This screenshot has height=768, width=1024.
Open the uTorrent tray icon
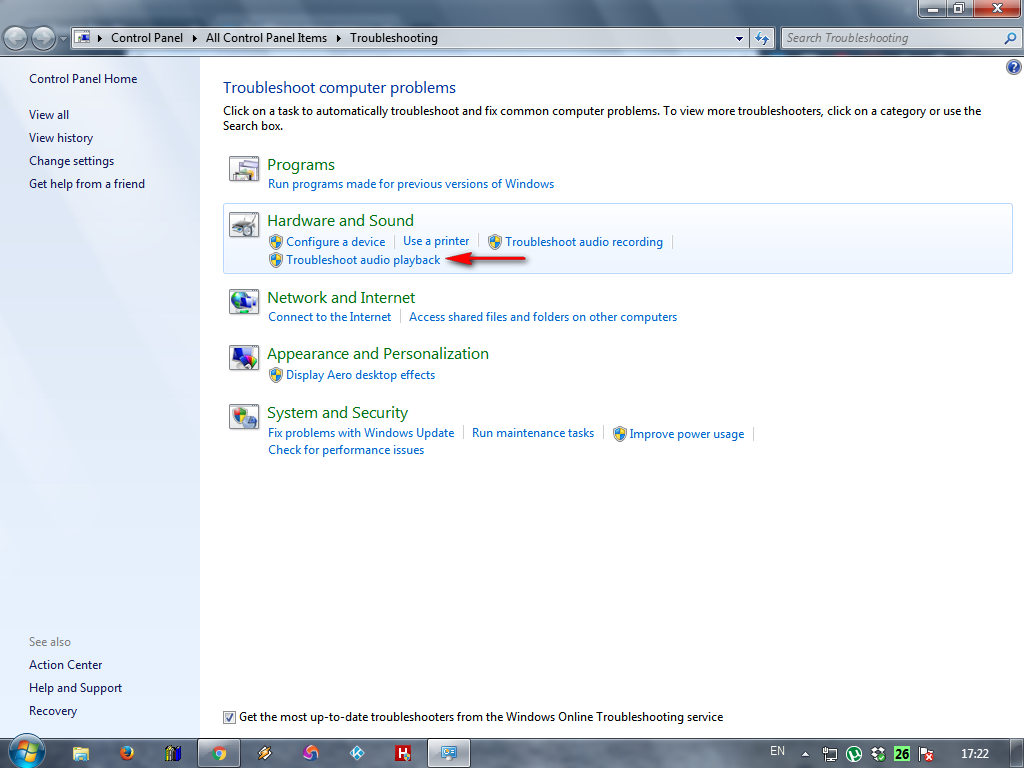(x=854, y=754)
